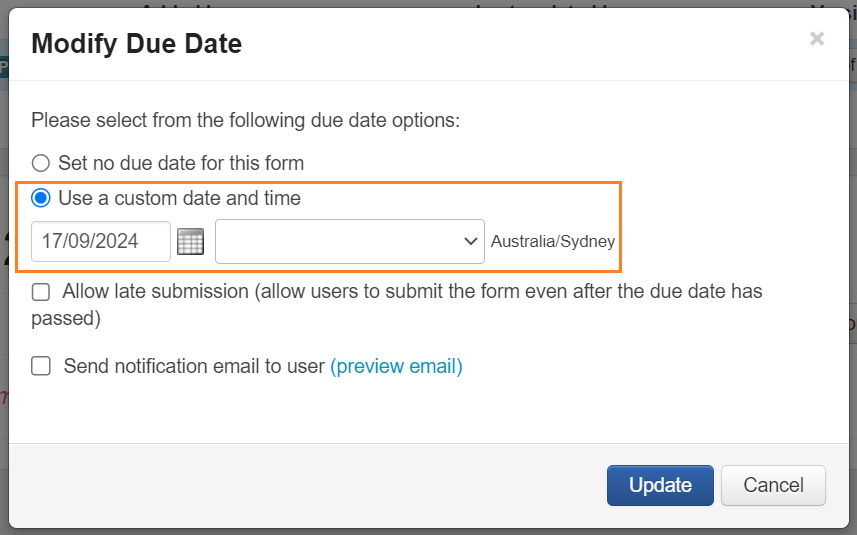Click the chevron arrow of time dropdown
857x535 pixels.
470,241
